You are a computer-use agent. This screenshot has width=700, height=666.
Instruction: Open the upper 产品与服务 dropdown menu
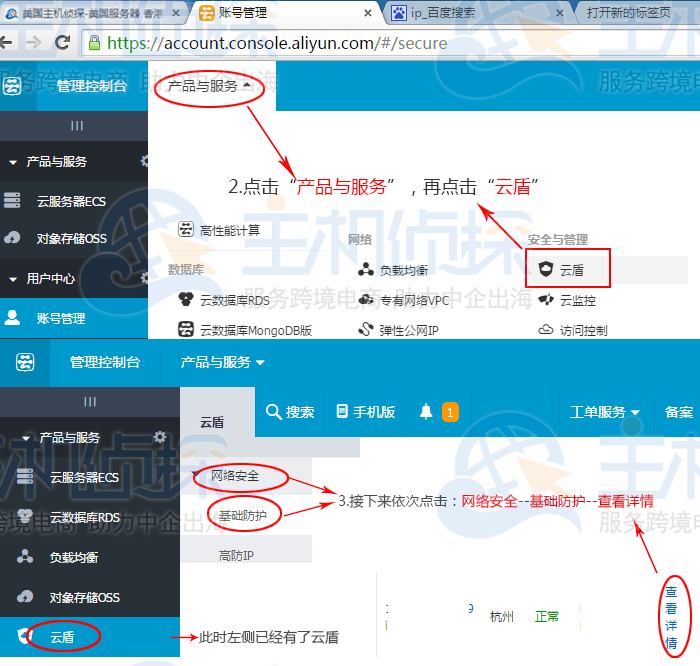209,85
